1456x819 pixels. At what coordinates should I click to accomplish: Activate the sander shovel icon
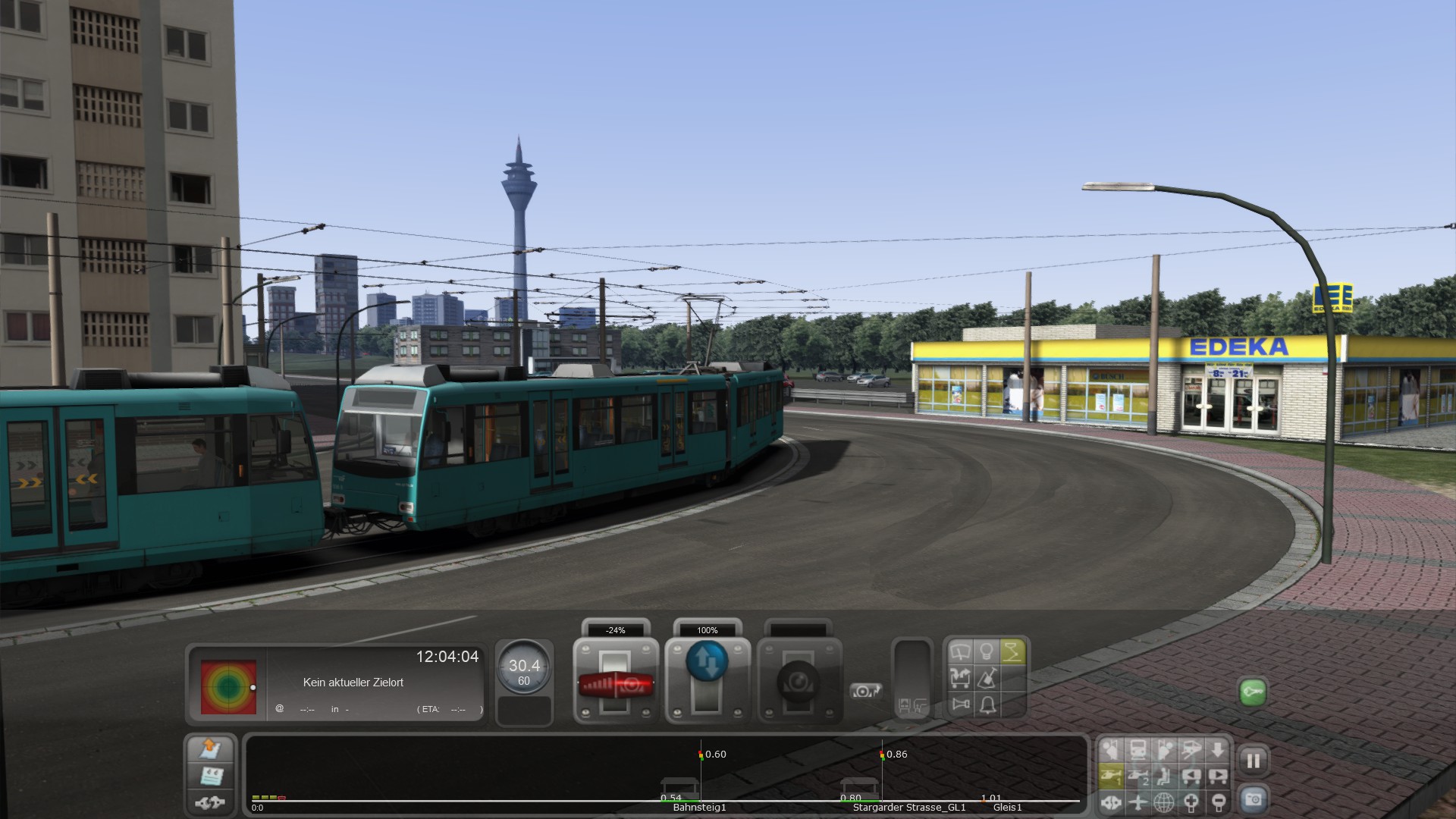coord(987,678)
